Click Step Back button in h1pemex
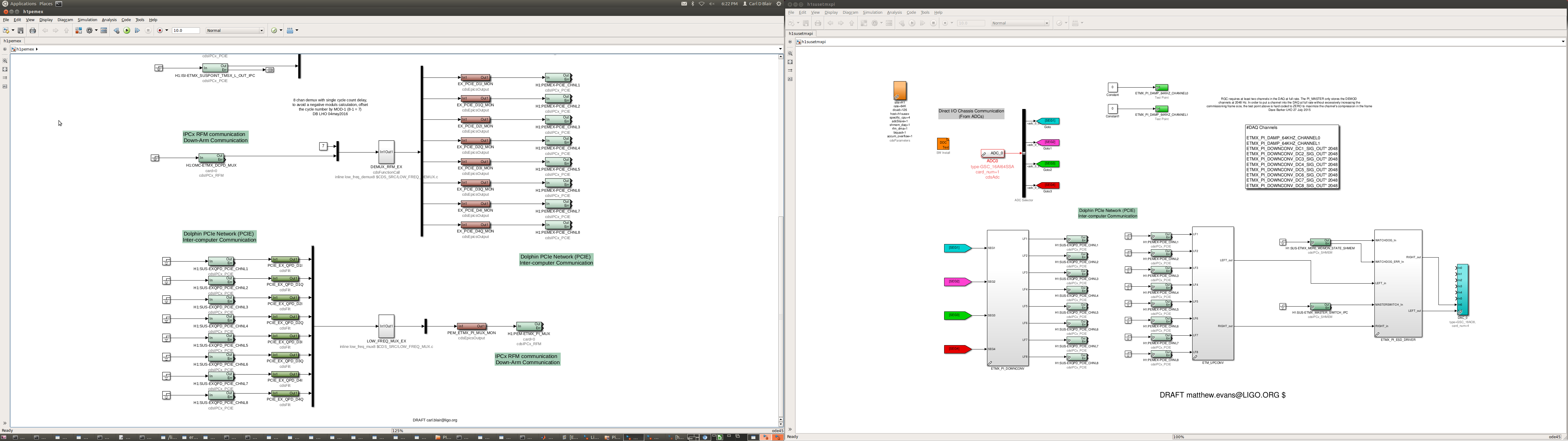This screenshot has height=441, width=1568. pyautogui.click(x=116, y=30)
